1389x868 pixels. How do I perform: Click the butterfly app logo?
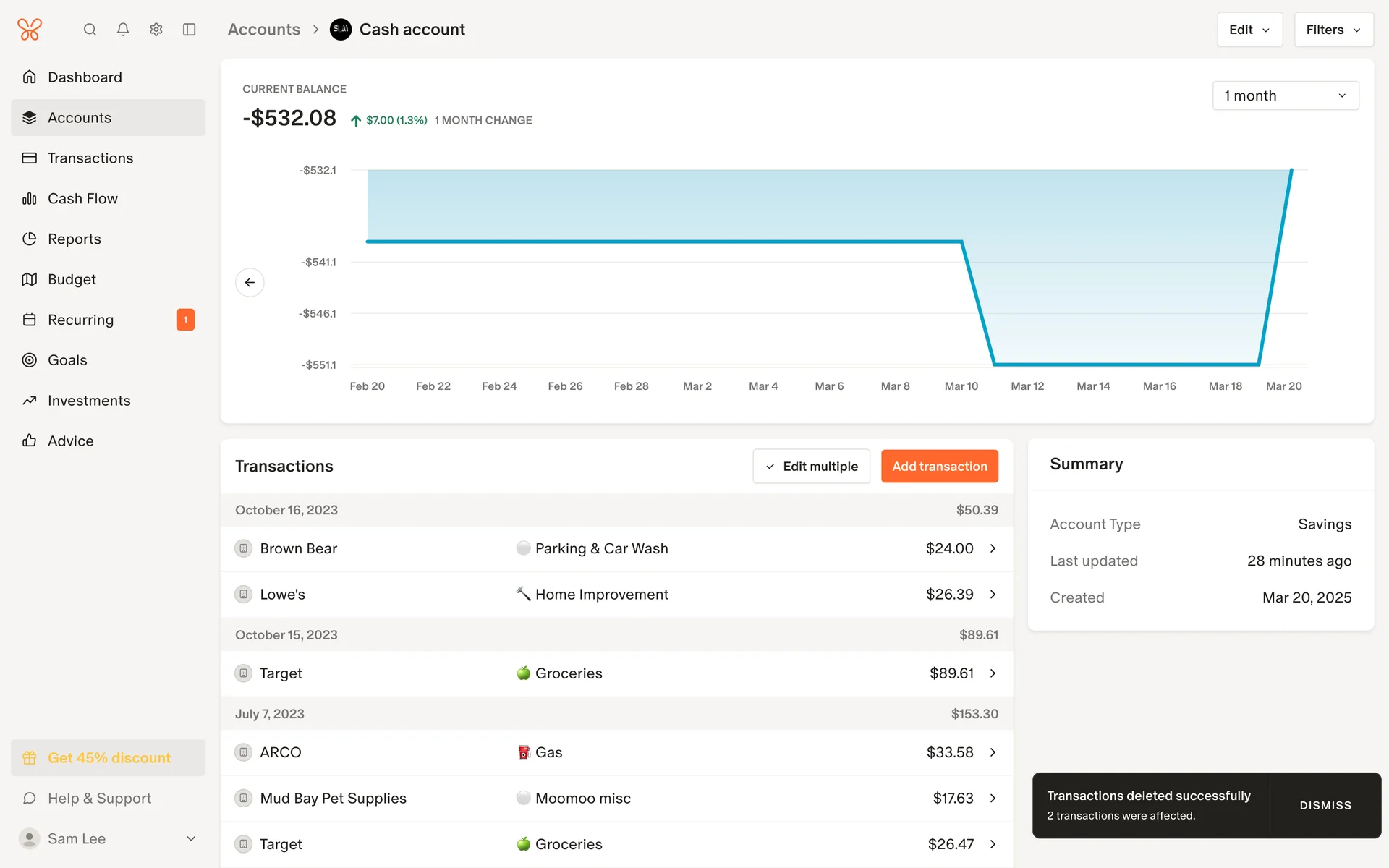(30, 30)
